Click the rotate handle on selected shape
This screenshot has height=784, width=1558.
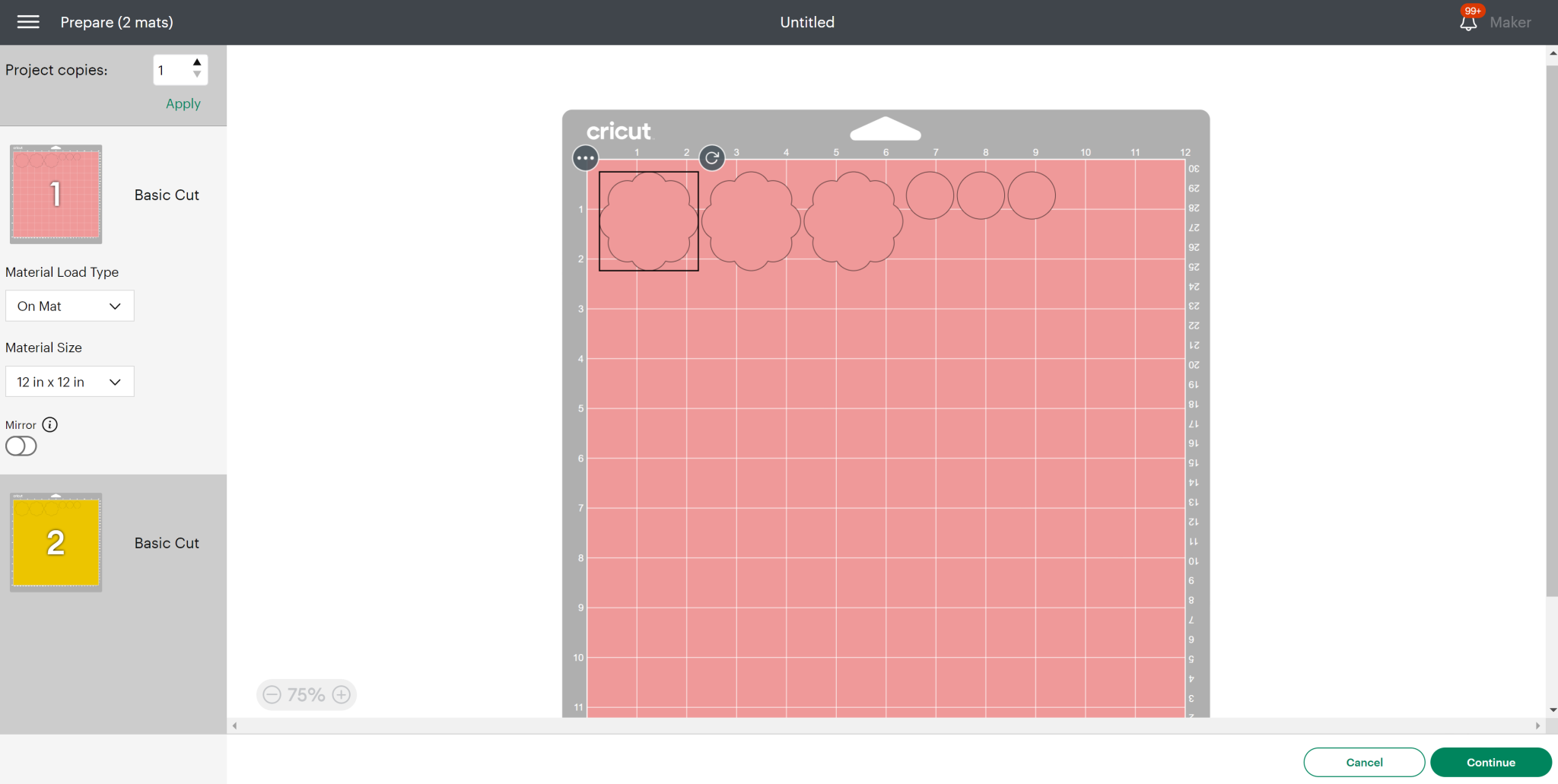(712, 158)
